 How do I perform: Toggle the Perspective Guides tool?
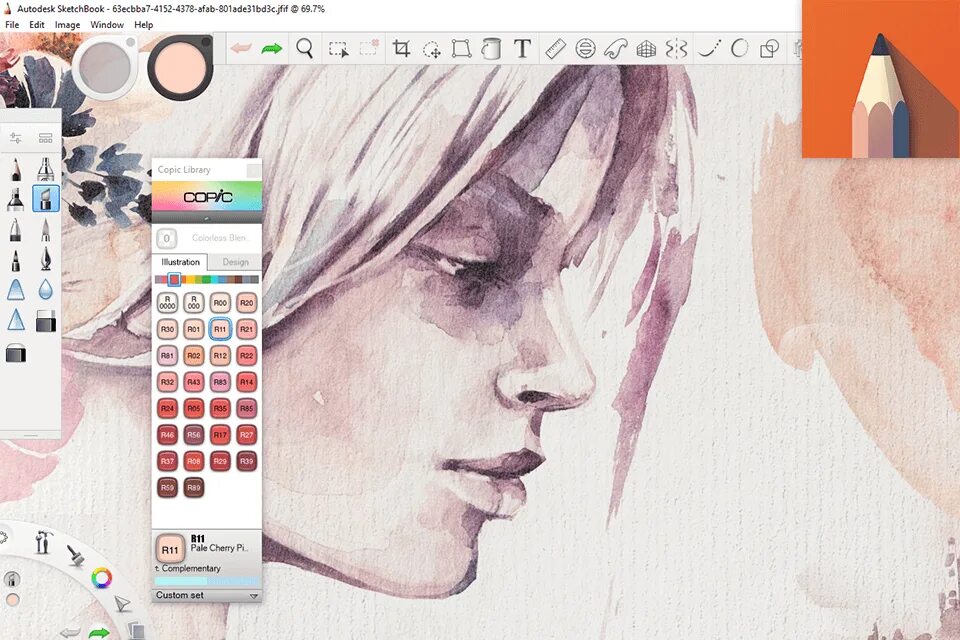tap(647, 48)
